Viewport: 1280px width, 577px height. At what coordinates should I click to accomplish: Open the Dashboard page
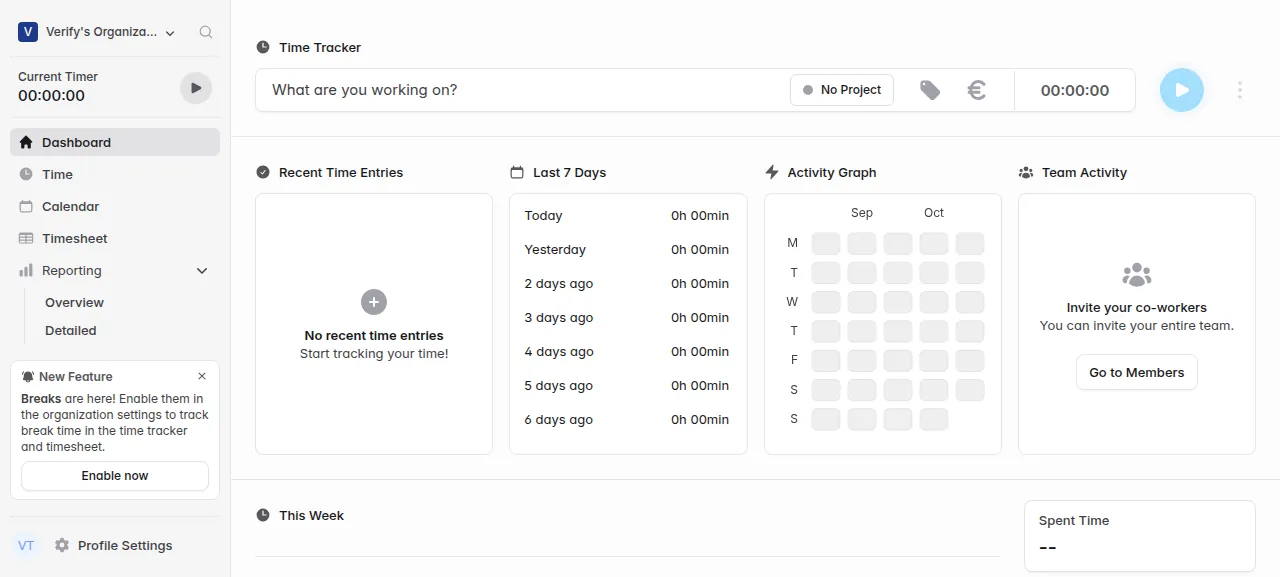point(115,142)
